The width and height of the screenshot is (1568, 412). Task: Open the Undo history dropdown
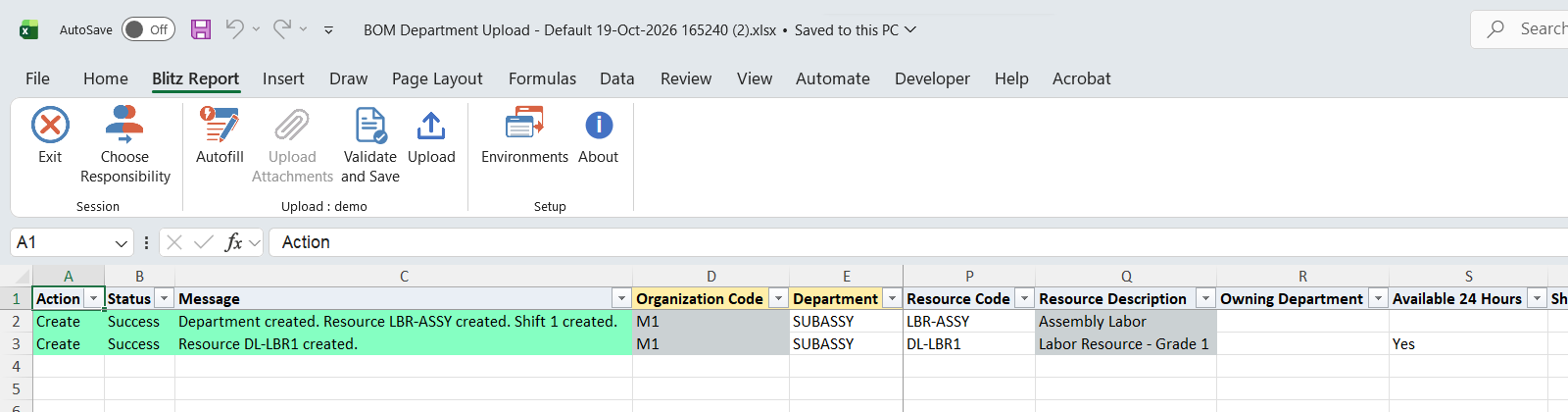[256, 29]
